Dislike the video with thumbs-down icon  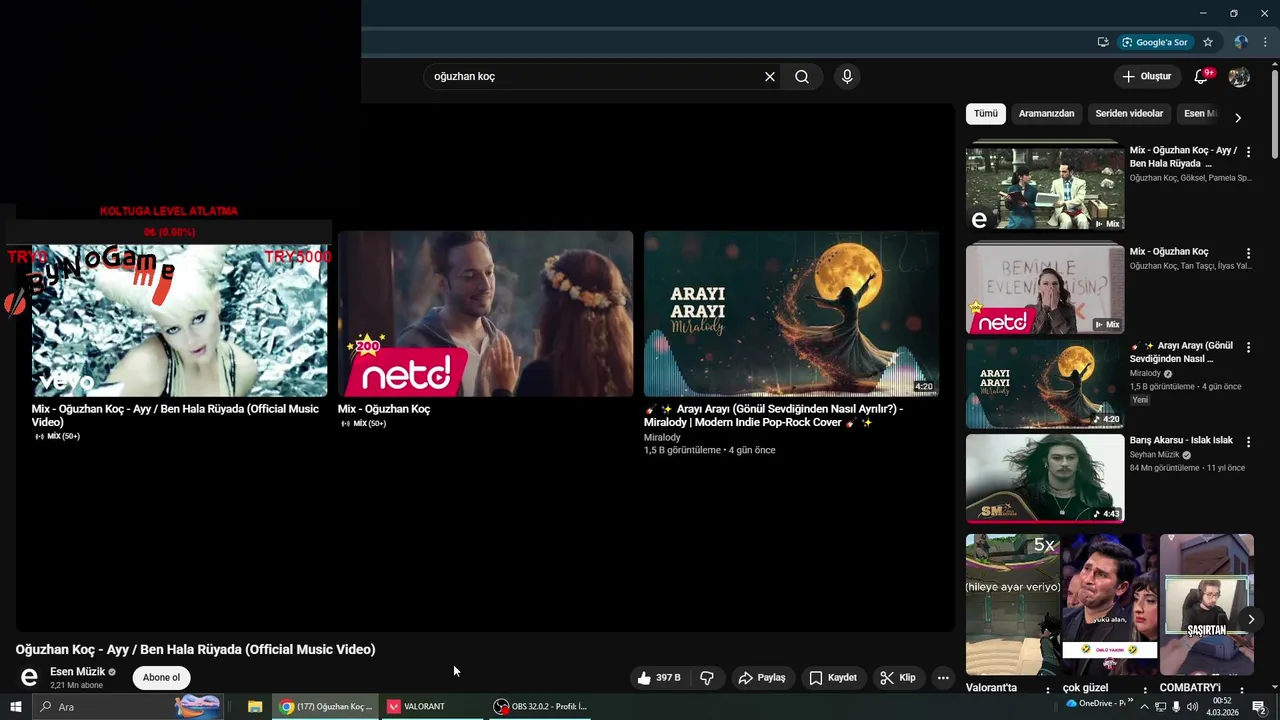coord(707,678)
